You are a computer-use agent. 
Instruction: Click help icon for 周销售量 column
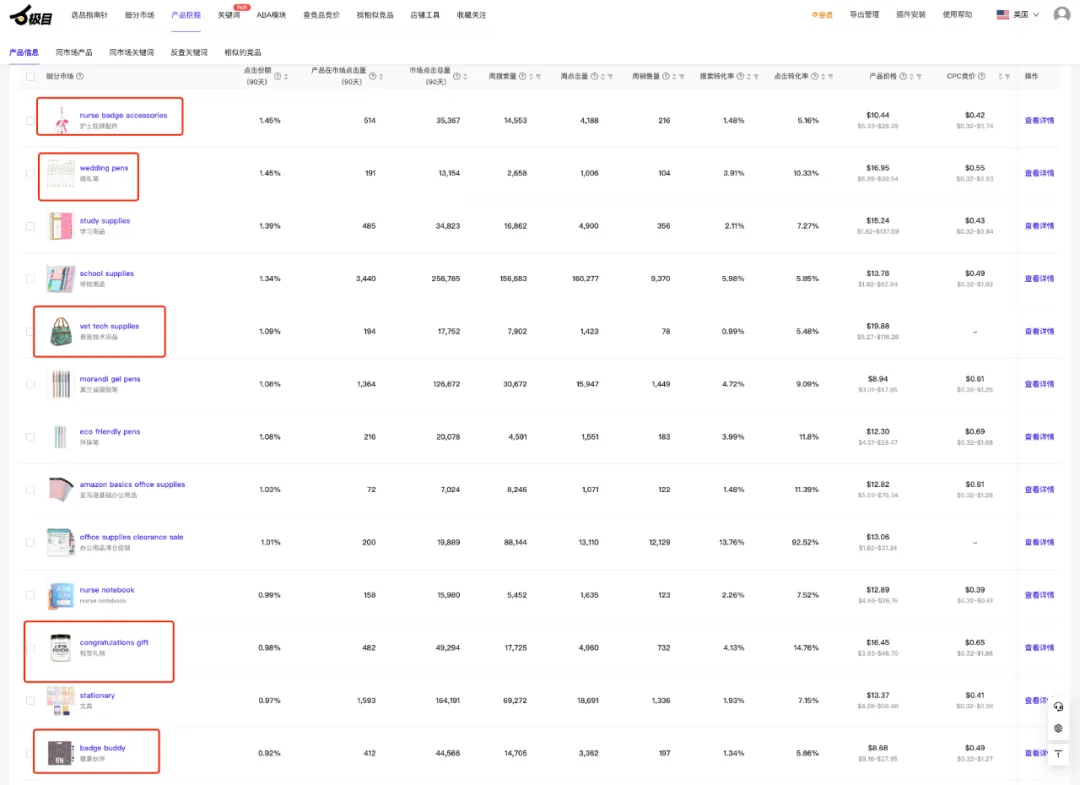point(665,76)
